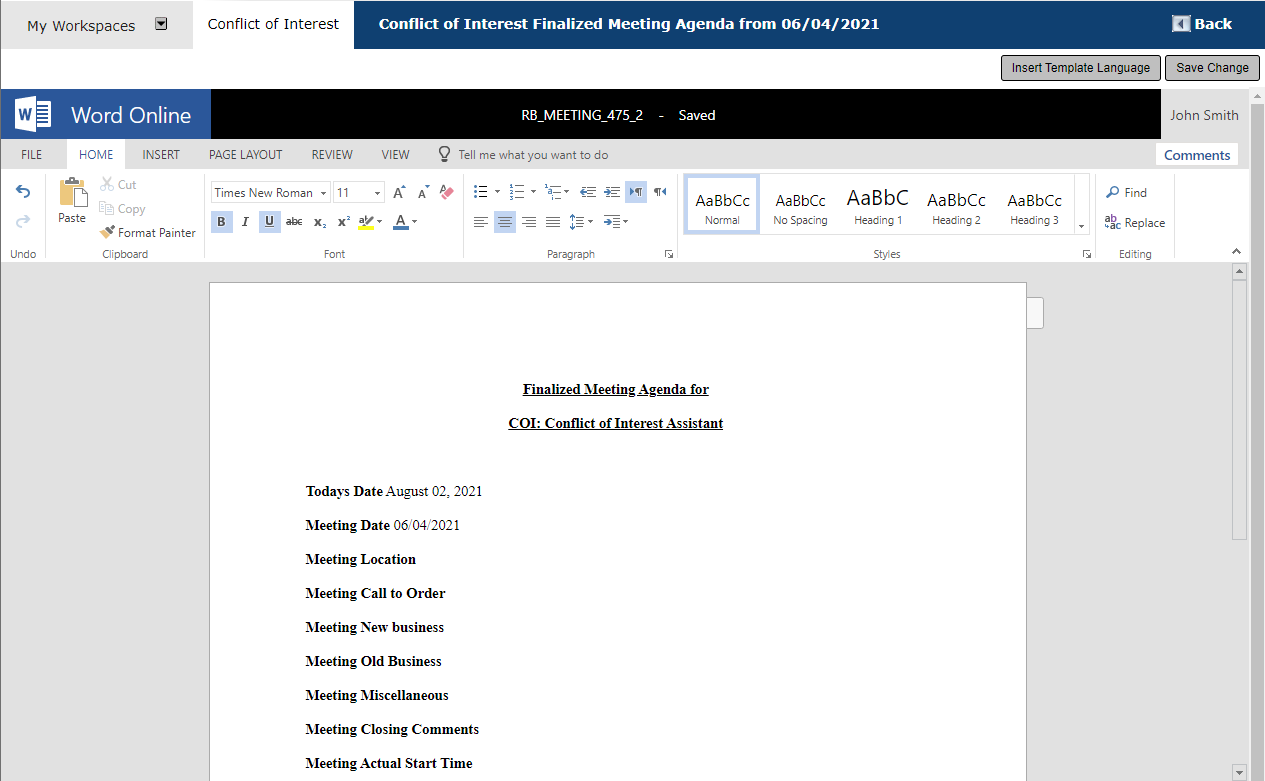Open text highlight color dropdown
The height and width of the screenshot is (781, 1265).
380,222
